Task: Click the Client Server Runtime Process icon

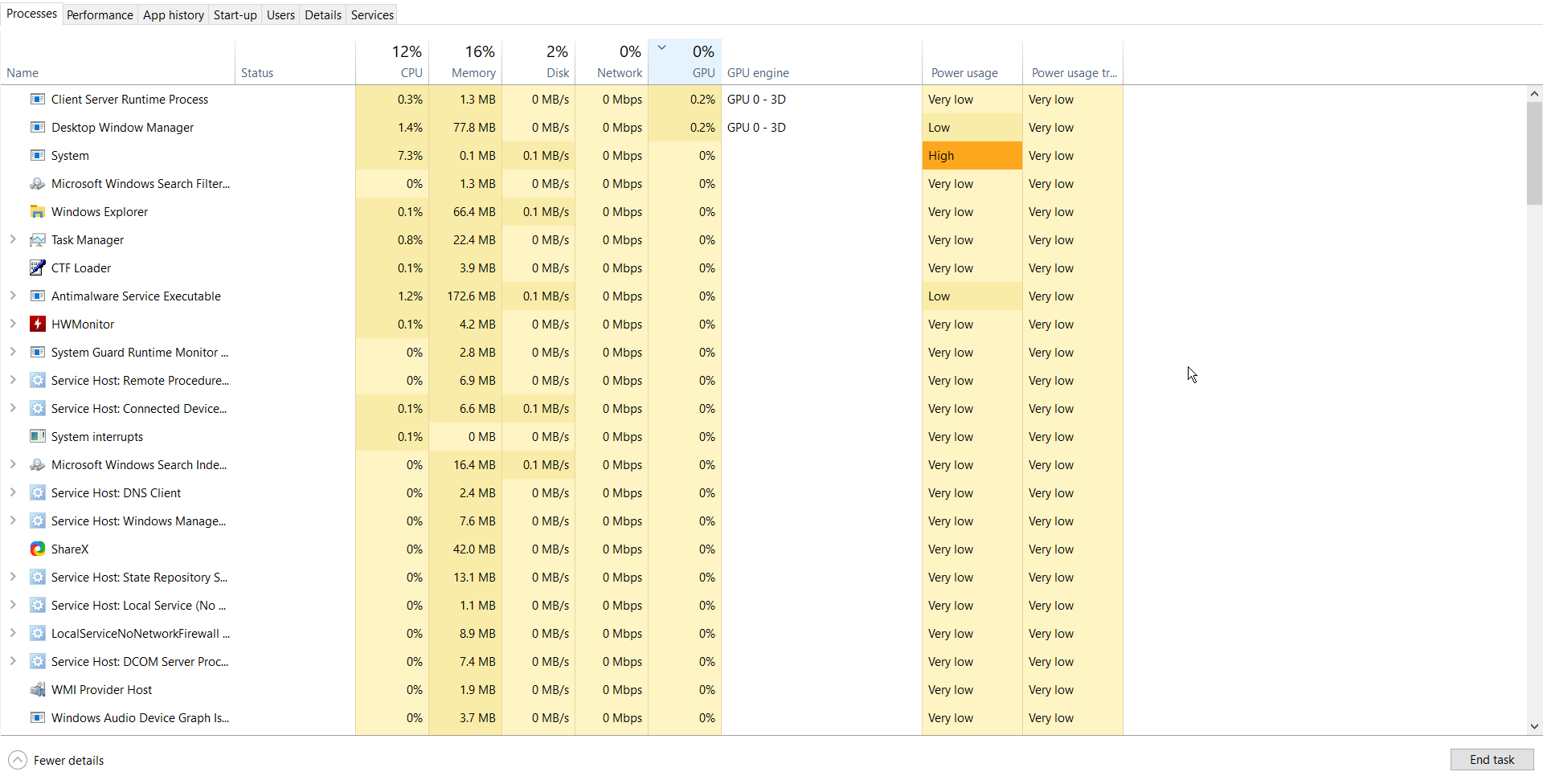Action: 37,100
